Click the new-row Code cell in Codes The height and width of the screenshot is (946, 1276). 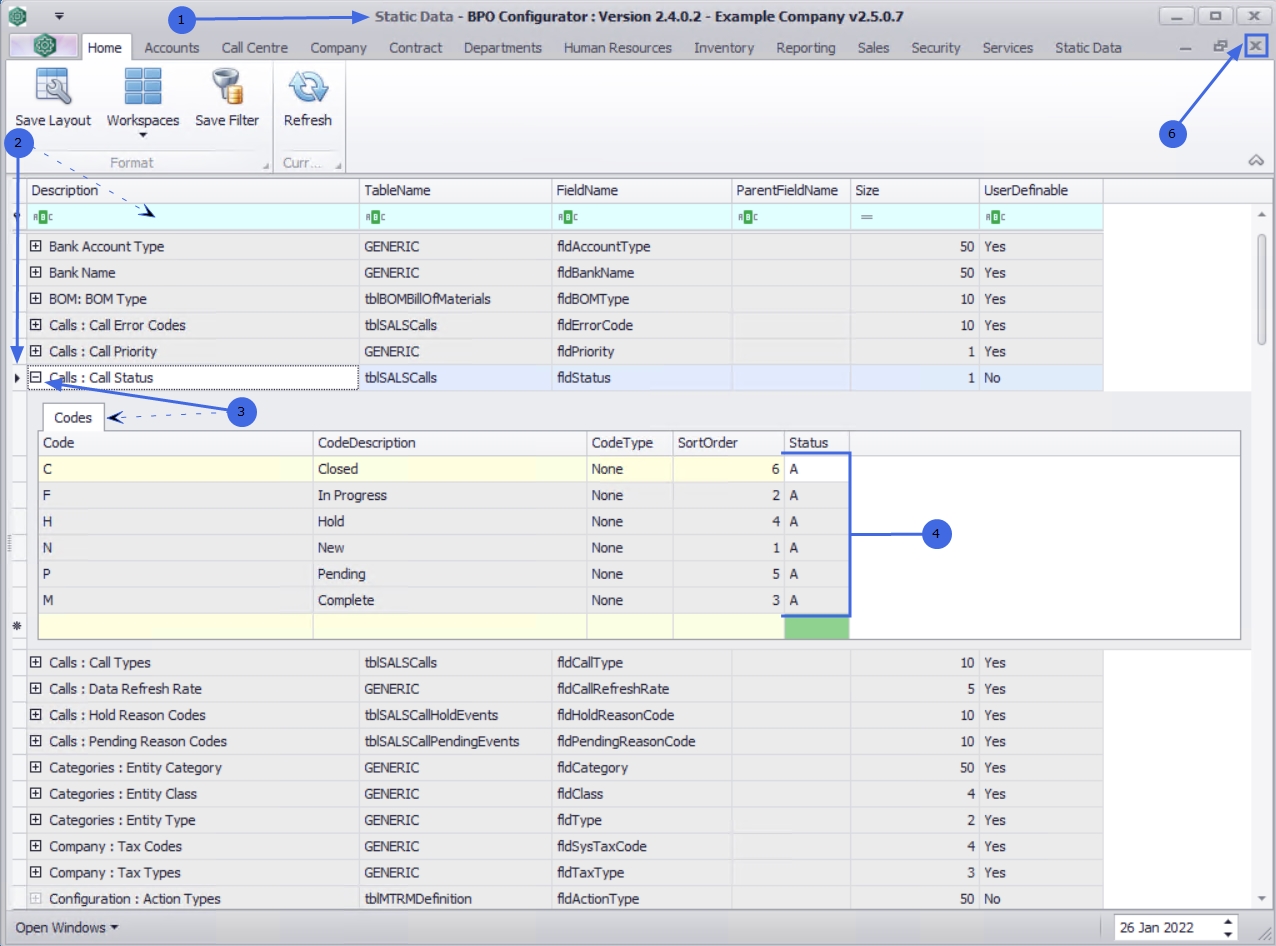[175, 627]
